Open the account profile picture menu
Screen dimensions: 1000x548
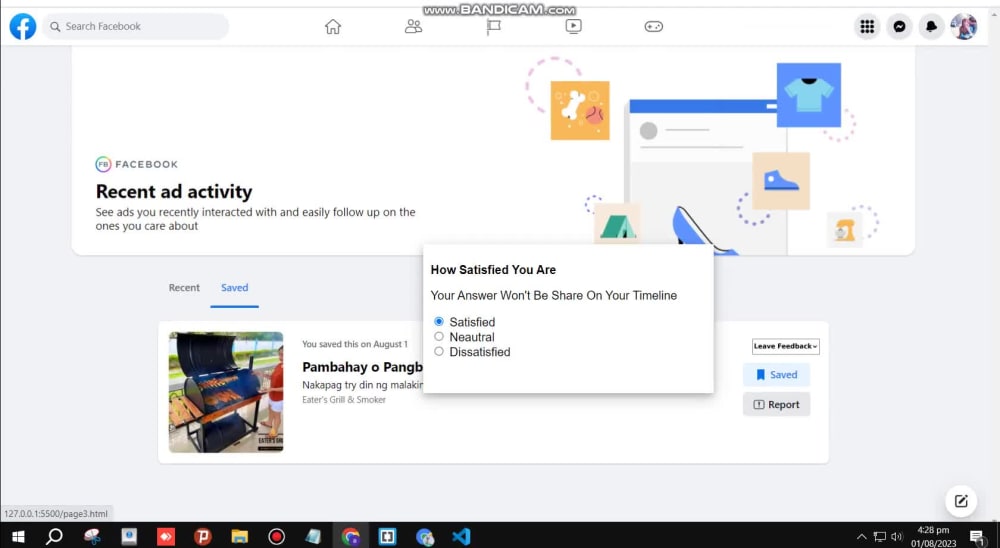pos(964,26)
